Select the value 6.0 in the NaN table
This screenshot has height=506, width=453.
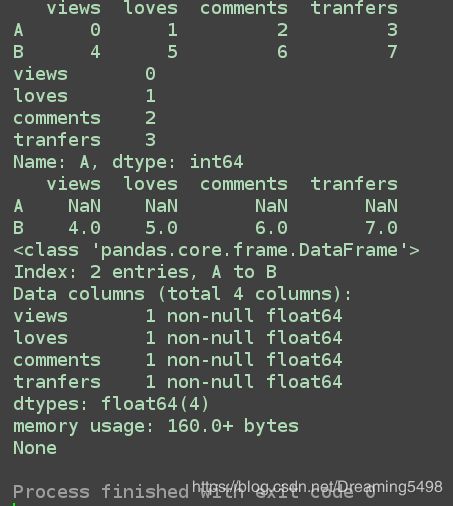click(x=271, y=228)
